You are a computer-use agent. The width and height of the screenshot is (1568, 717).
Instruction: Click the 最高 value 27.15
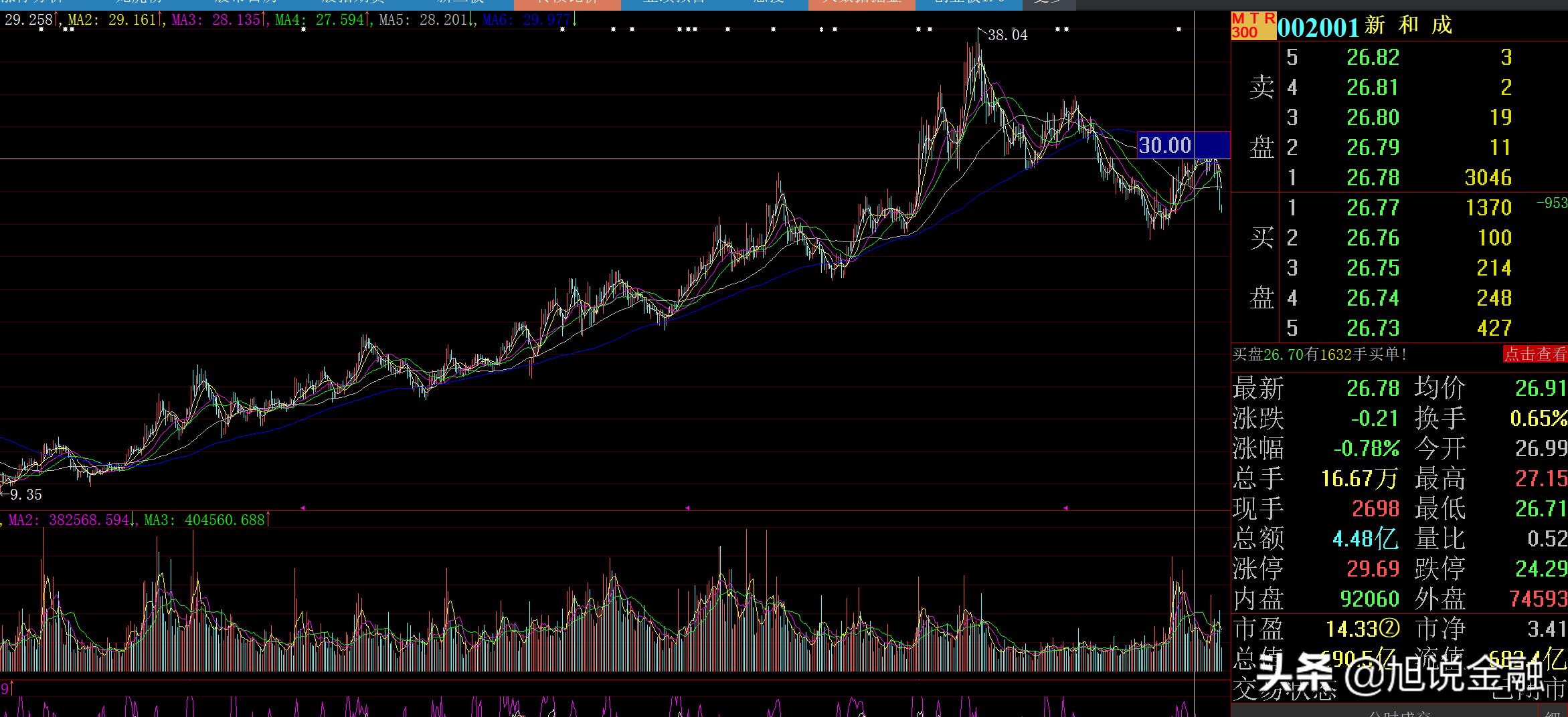click(x=1541, y=479)
